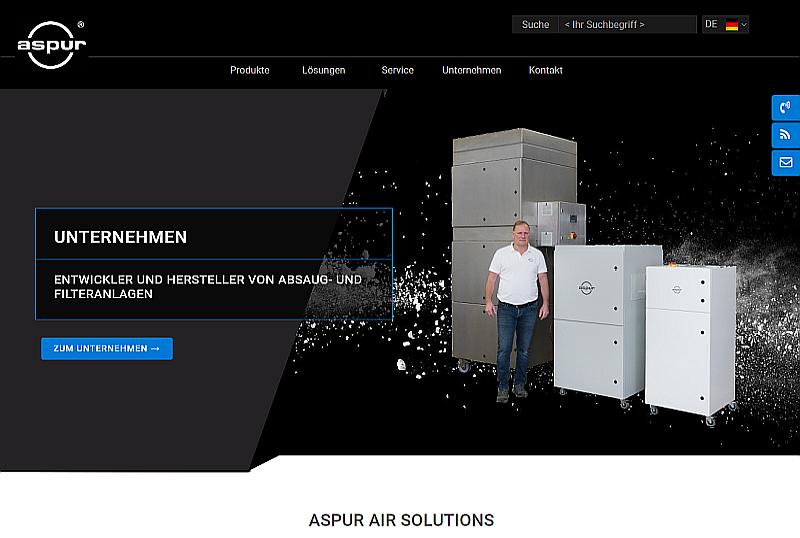Click the German flag icon
800x538 pixels.
coord(732,25)
